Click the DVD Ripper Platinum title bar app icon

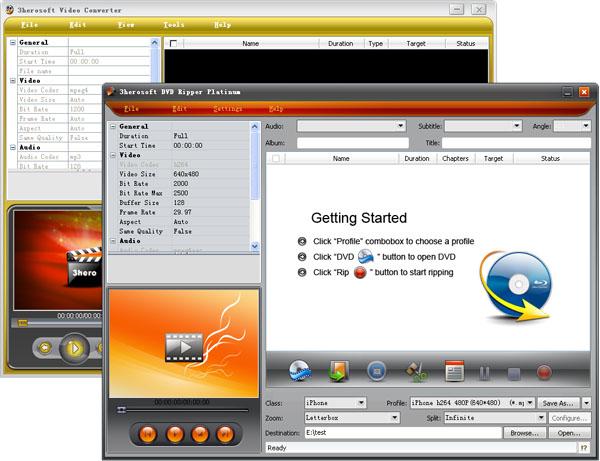click(x=111, y=91)
